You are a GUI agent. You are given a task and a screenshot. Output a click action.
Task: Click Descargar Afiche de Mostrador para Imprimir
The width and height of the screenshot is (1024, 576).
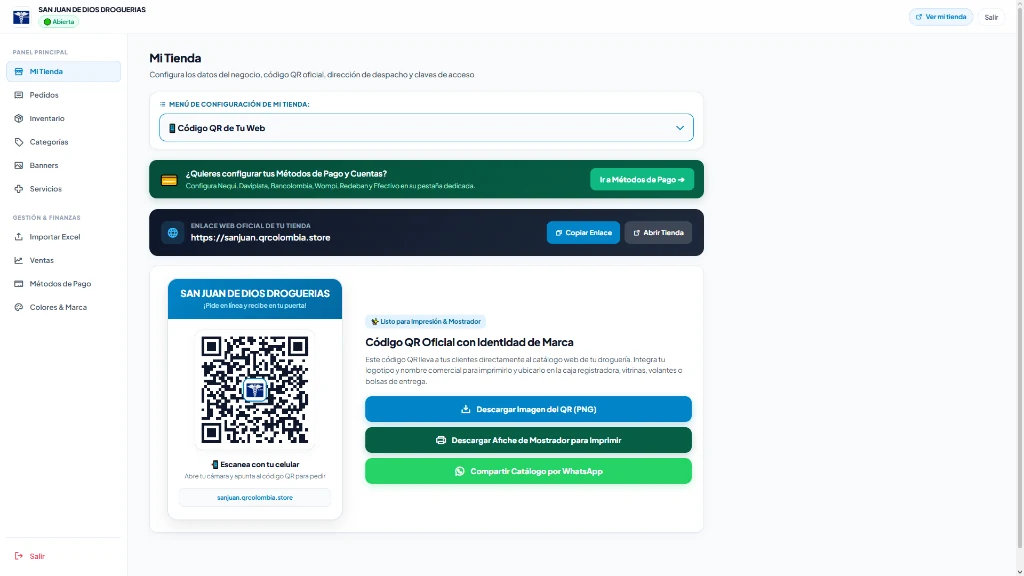(528, 440)
